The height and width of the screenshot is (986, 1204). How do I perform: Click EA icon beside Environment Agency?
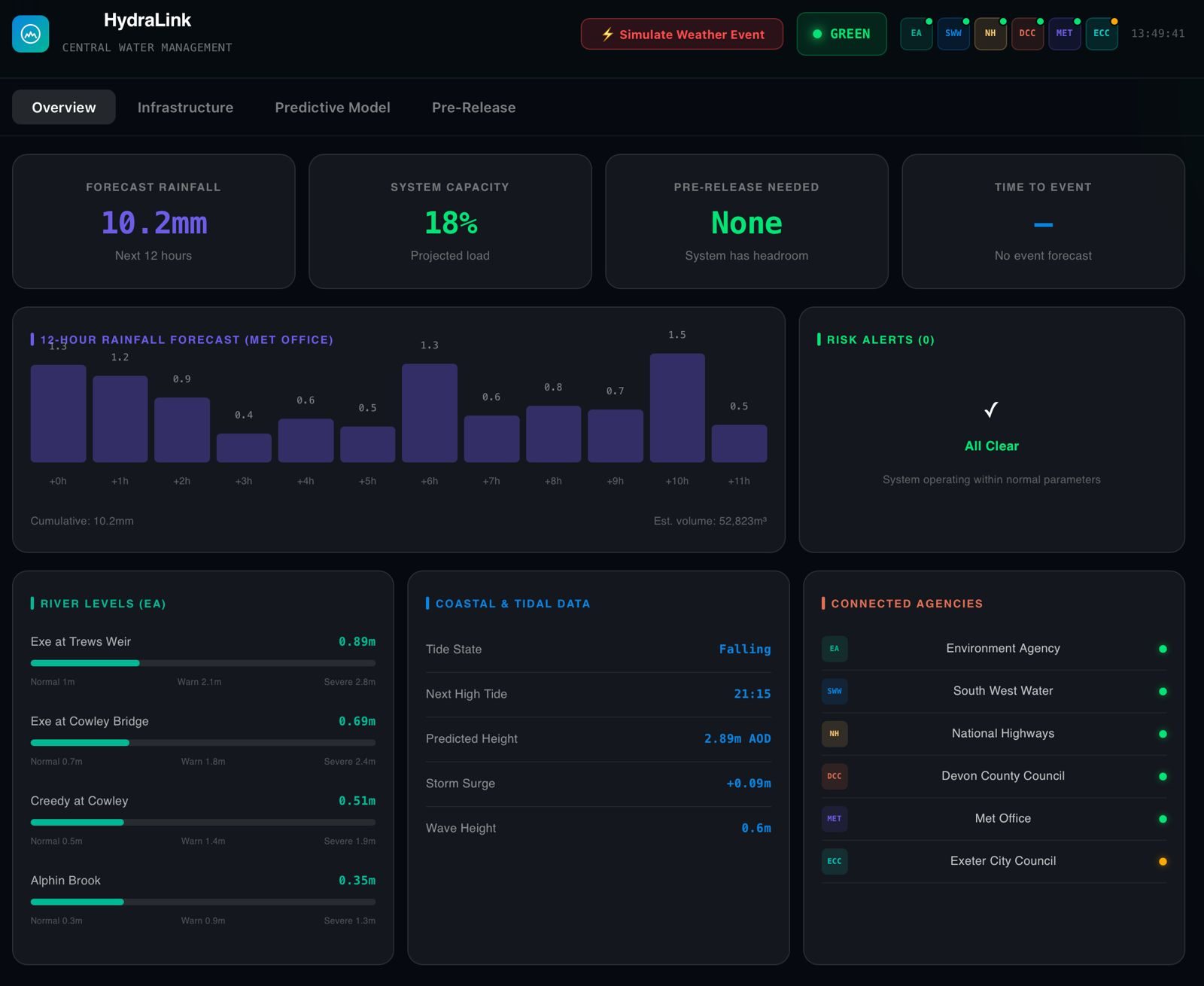[x=835, y=649]
